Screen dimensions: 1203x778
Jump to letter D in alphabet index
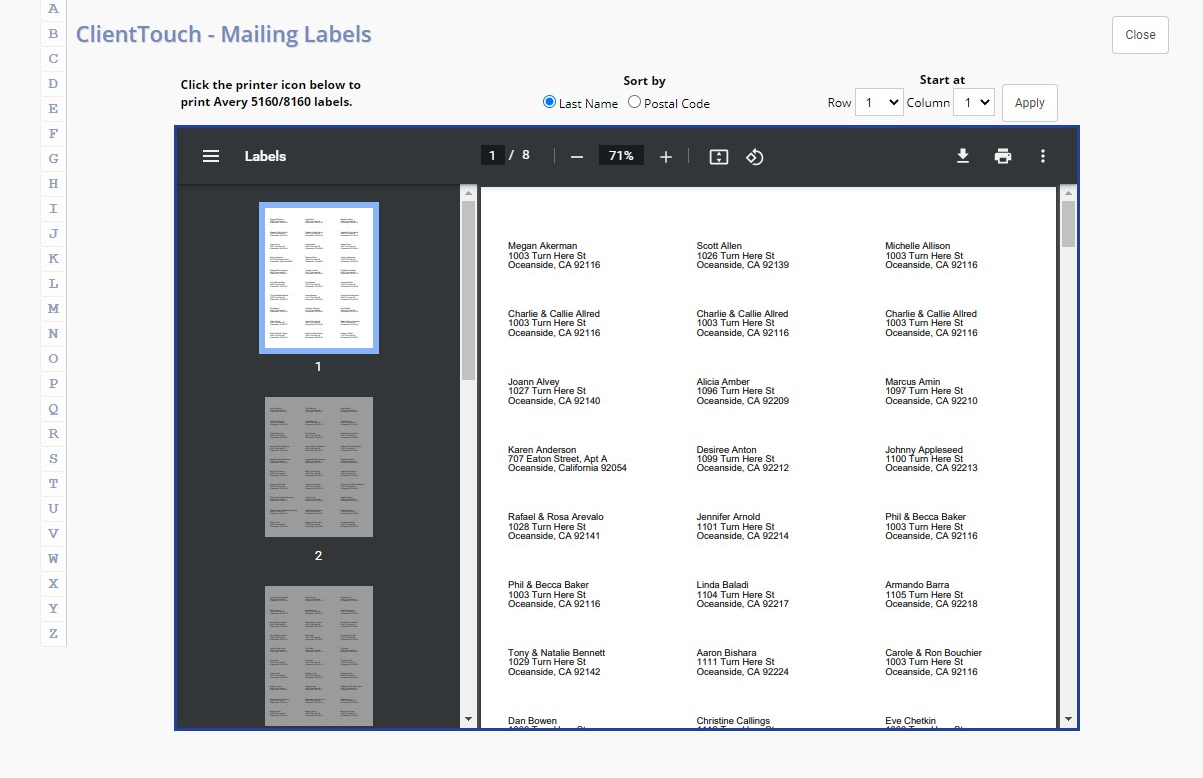coord(53,84)
